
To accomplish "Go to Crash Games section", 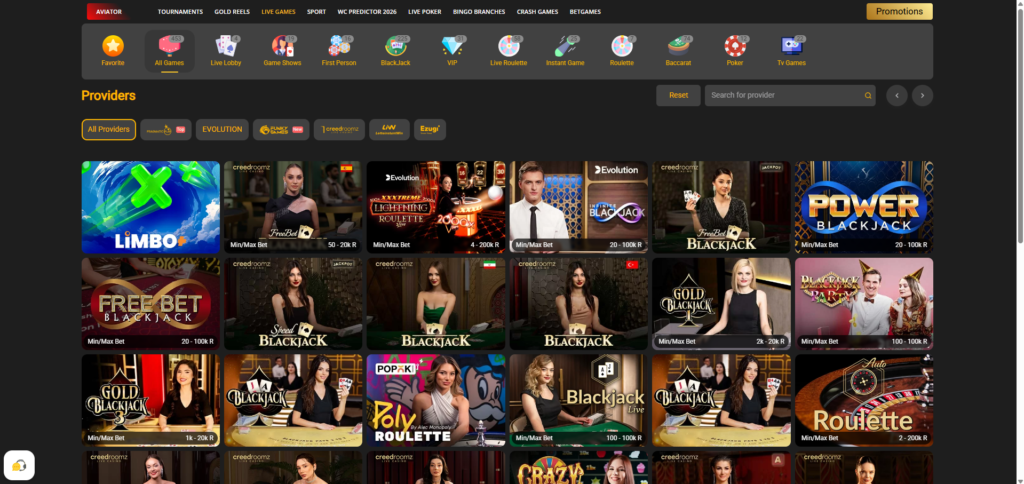I will click(537, 12).
